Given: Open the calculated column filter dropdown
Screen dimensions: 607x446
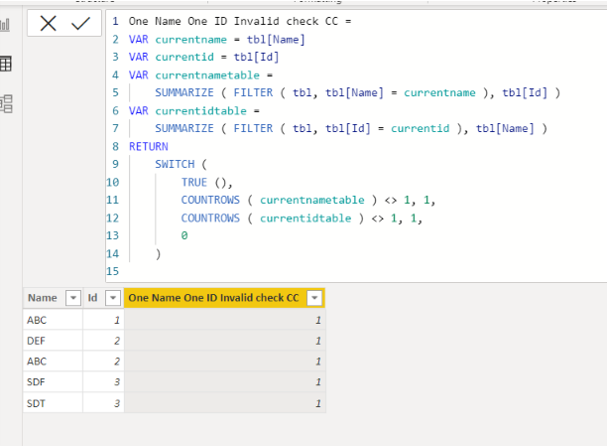Looking at the screenshot, I should [314, 298].
